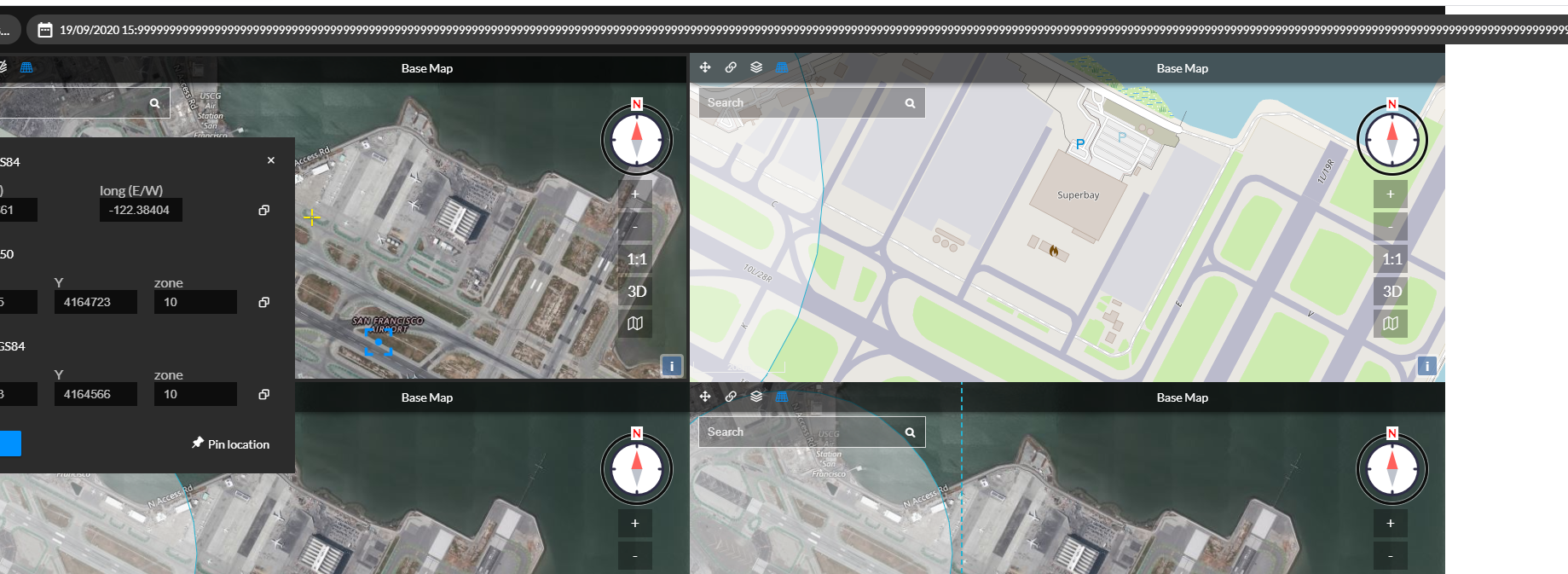The width and height of the screenshot is (1568, 574).
Task: Click folded map icon in top-left satellite panel
Action: (635, 323)
